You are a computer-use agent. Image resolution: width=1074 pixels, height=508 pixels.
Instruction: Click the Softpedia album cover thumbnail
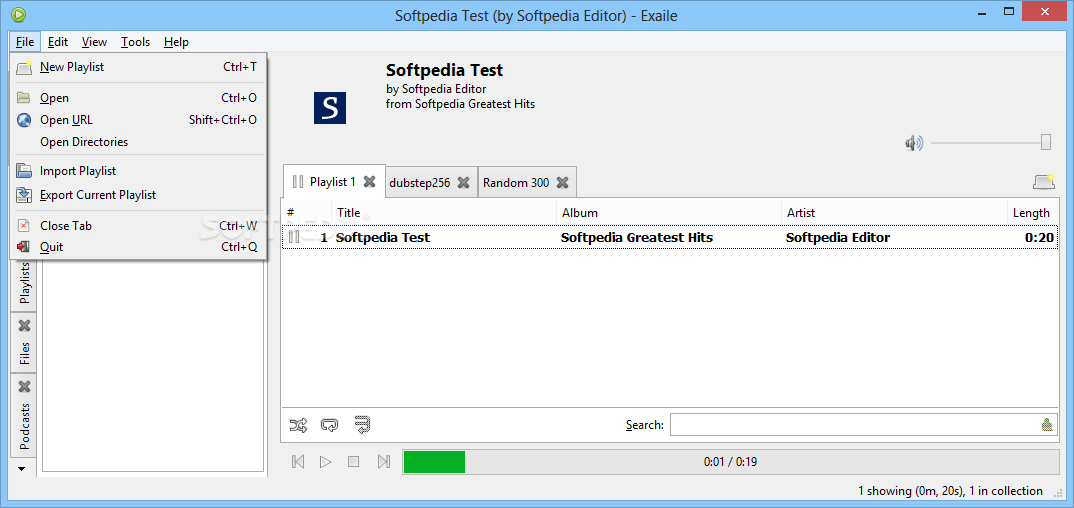tap(330, 107)
